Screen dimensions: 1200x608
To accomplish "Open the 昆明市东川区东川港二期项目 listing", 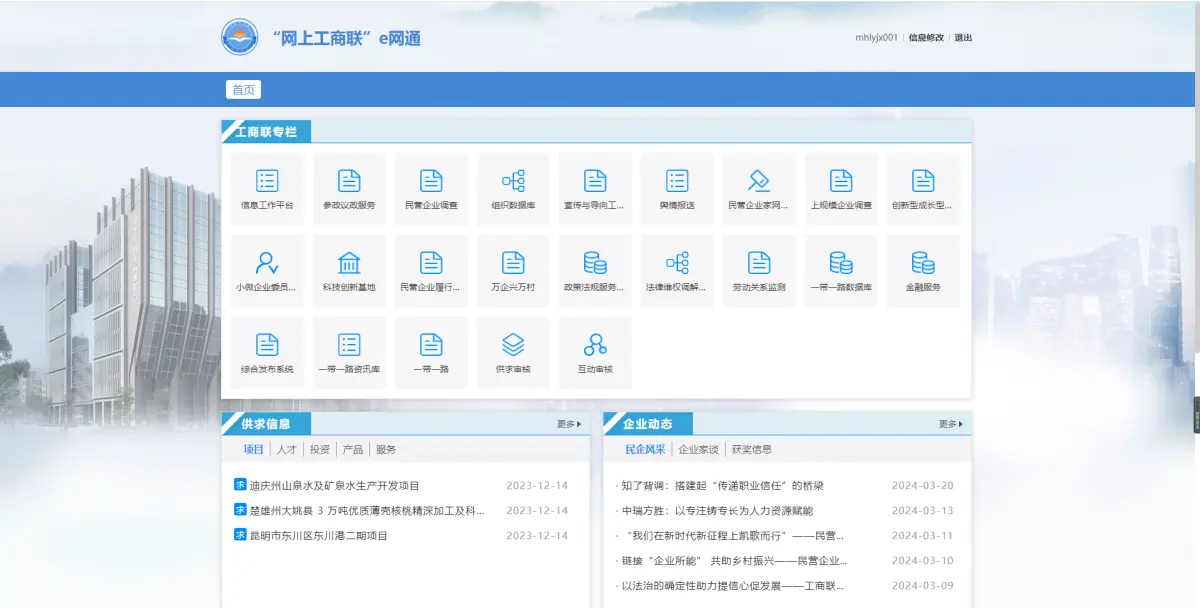I will click(318, 536).
